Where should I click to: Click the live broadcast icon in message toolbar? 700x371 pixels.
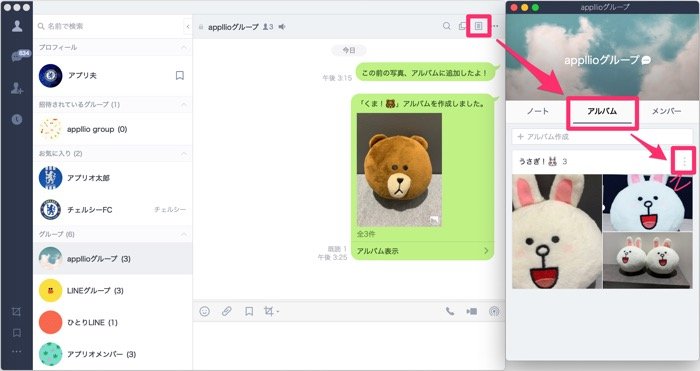494,311
